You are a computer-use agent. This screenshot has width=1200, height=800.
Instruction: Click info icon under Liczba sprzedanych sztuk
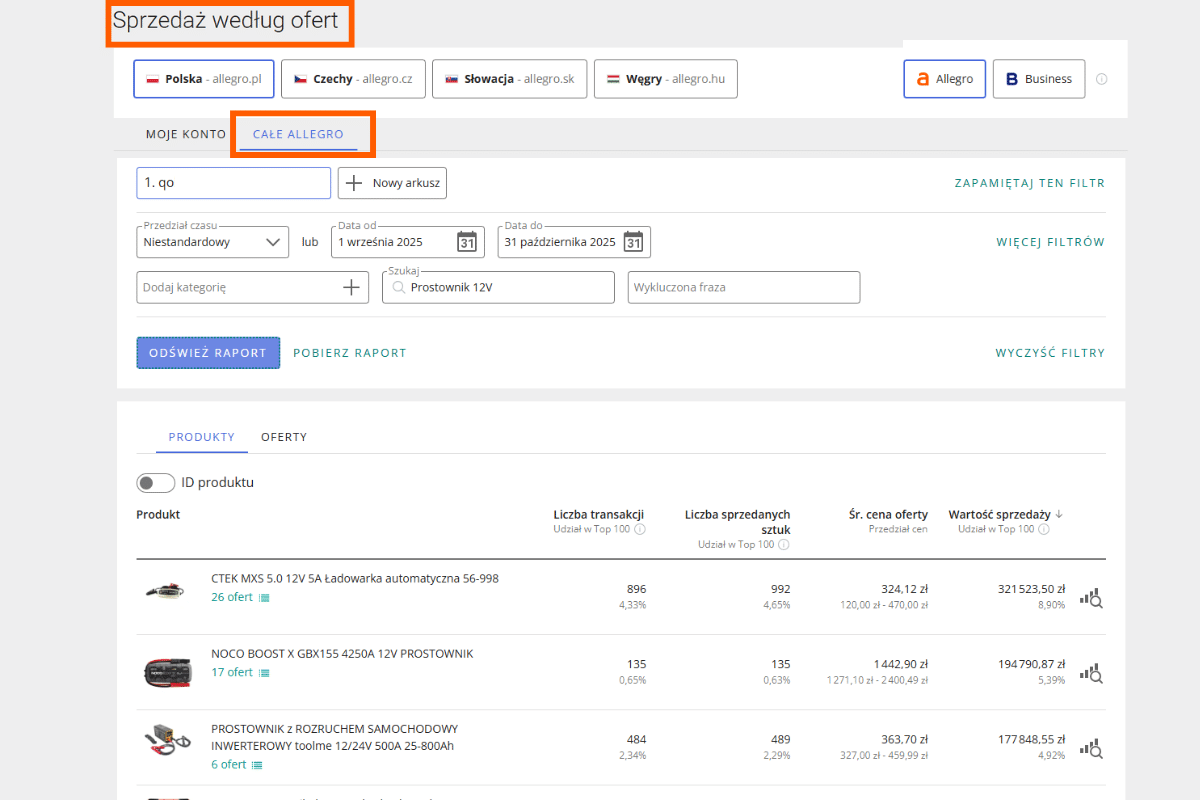(783, 544)
